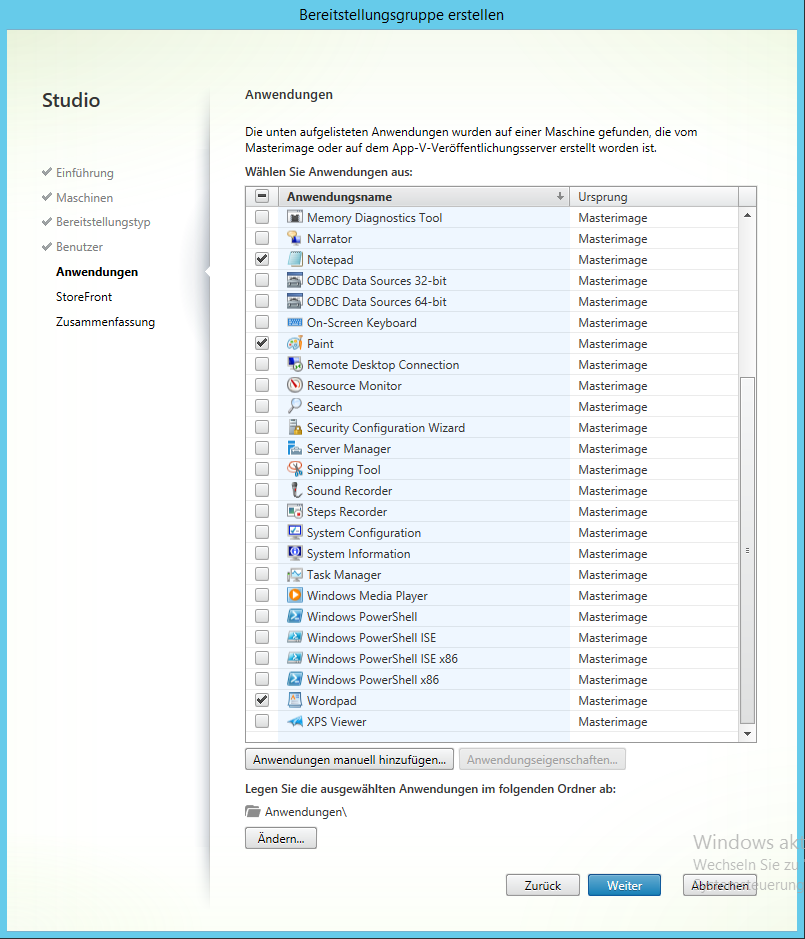The width and height of the screenshot is (805, 939).
Task: Uncheck the Notepad checkbox
Action: click(x=262, y=259)
